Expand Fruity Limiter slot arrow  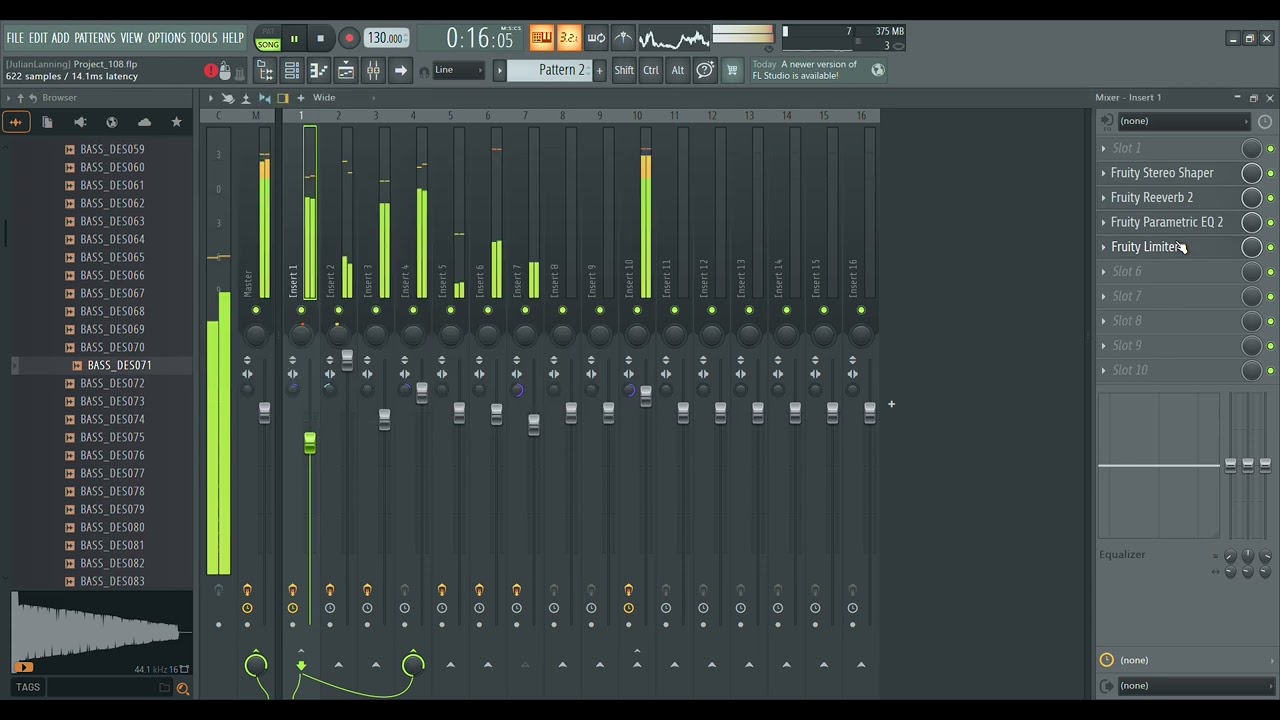[x=1104, y=247]
